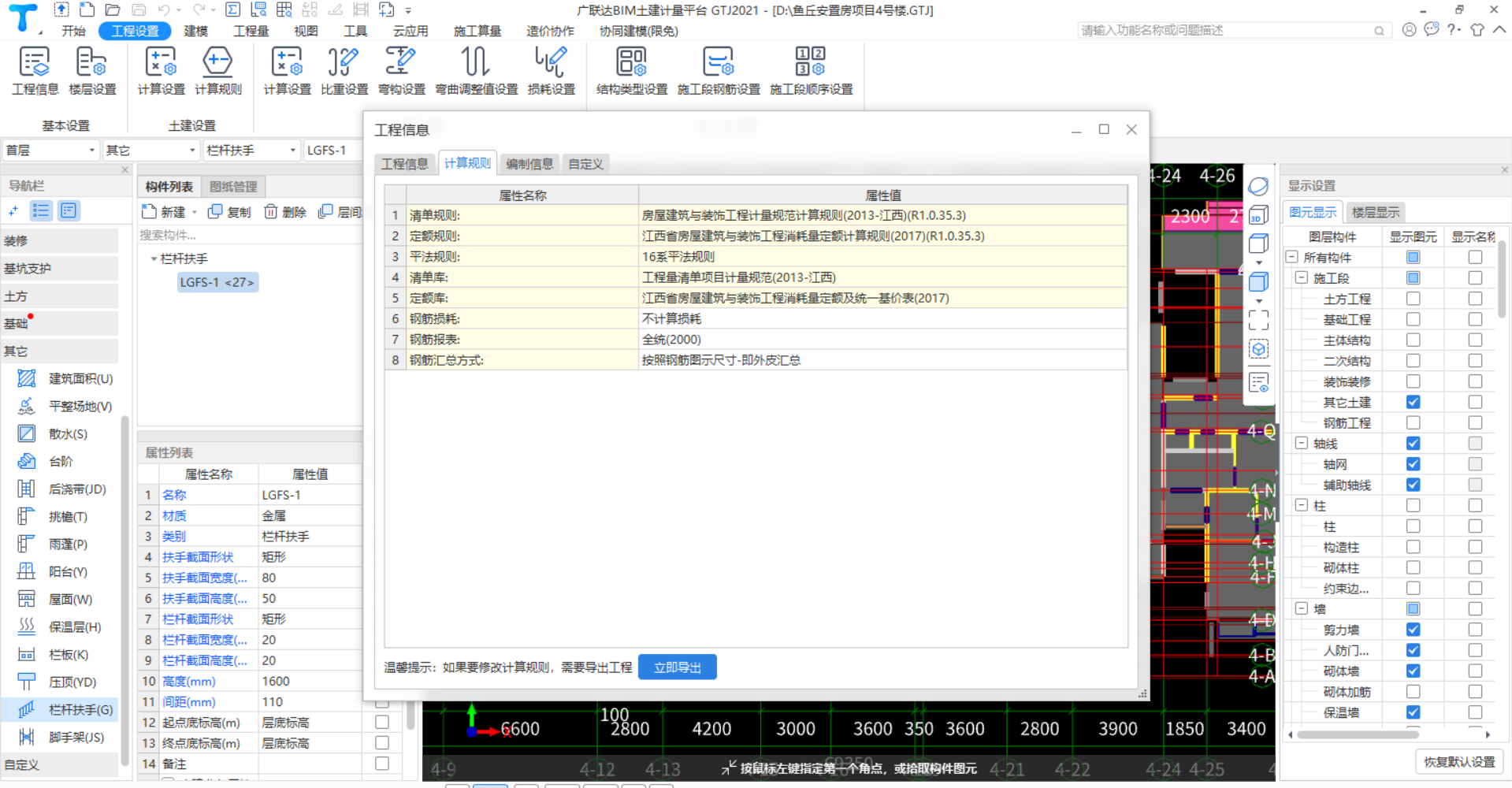1512x788 pixels.
Task: Open the 栏杆扶手 component dropdown
Action: pos(251,151)
